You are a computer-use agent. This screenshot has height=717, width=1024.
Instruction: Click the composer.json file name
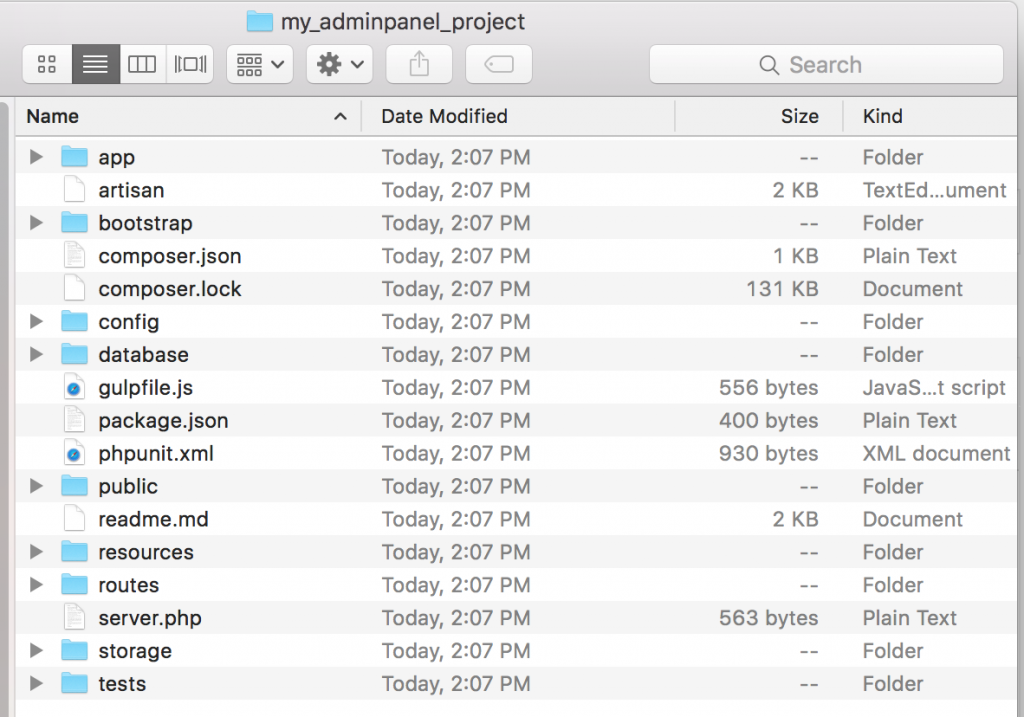170,256
